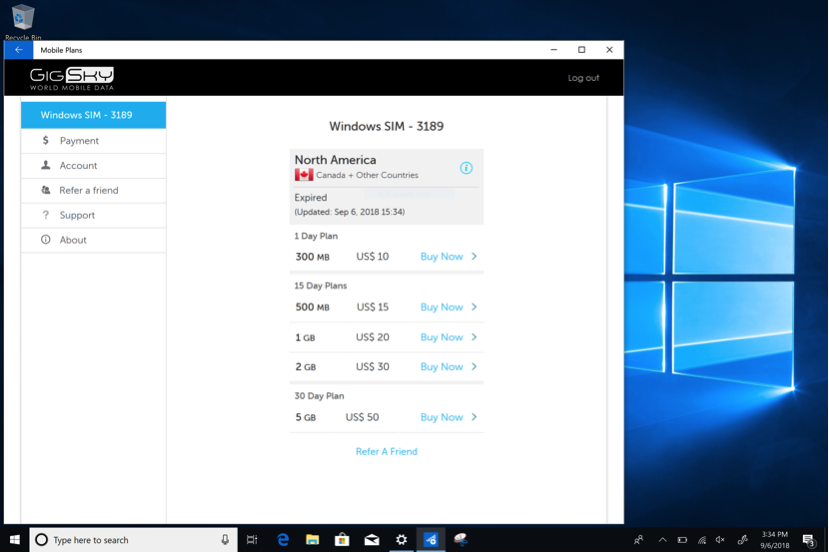The image size is (829, 553).
Task: Buy Now the 5 GB US$ 50 plan
Action: (x=441, y=417)
